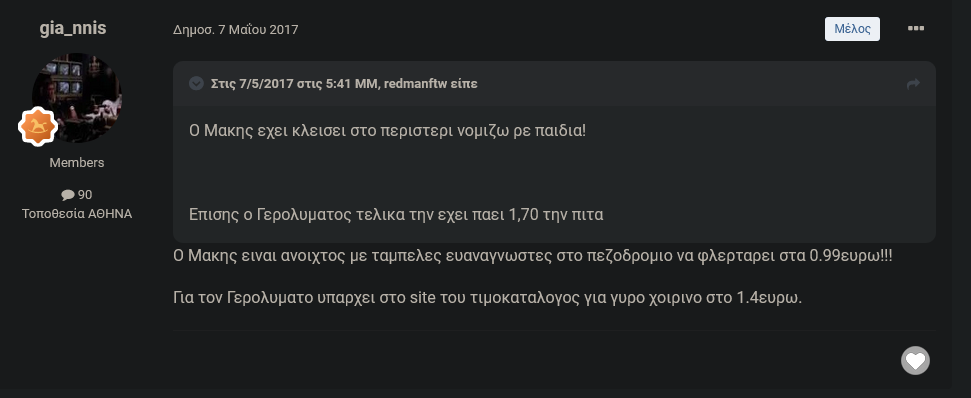The height and width of the screenshot is (398, 971).
Task: Click the quoted line about Μακης περιστερι
Action: pyautogui.click(x=387, y=131)
